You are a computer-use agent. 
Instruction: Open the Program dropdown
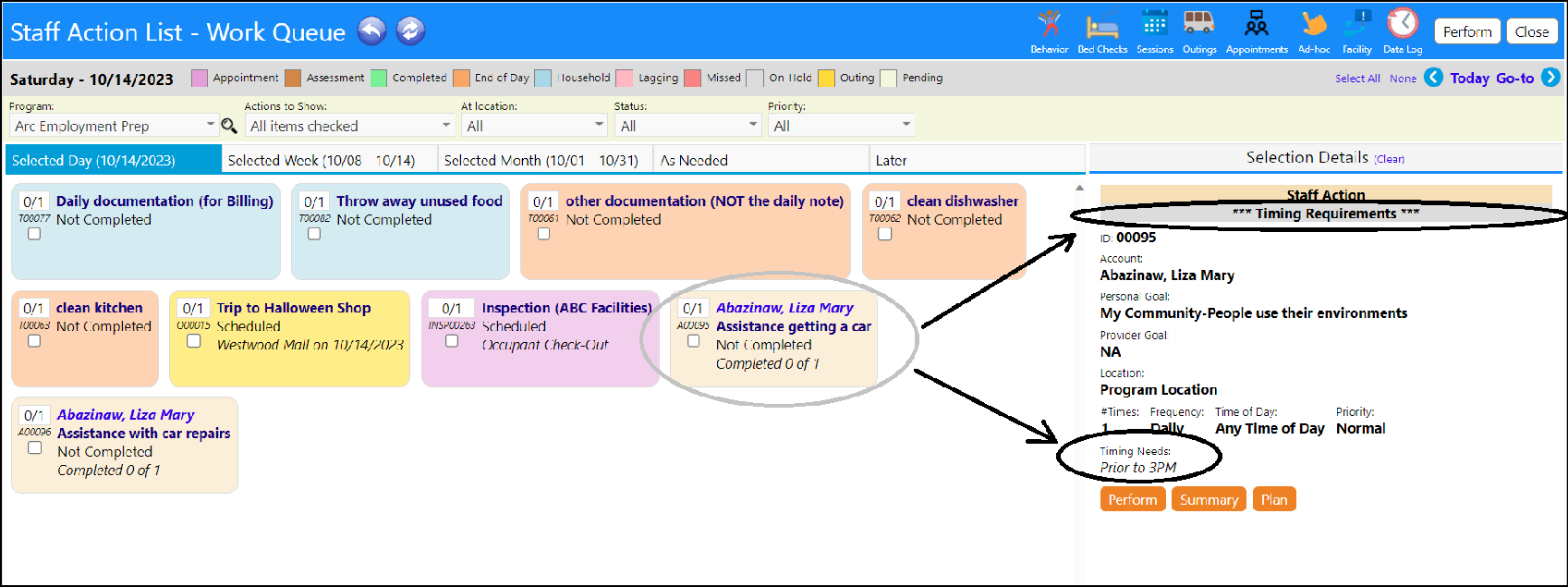coord(113,126)
